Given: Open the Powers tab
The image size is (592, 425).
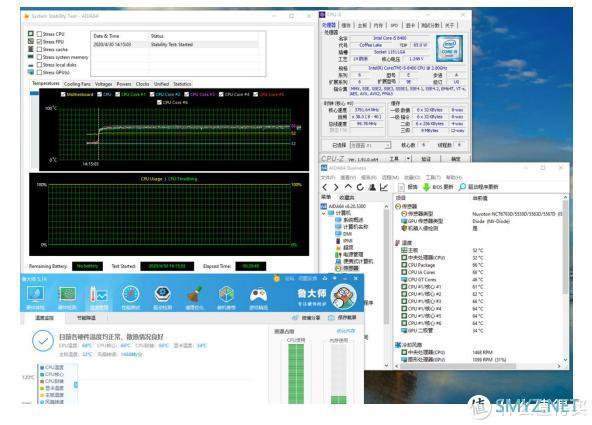Looking at the screenshot, I should pyautogui.click(x=124, y=84).
